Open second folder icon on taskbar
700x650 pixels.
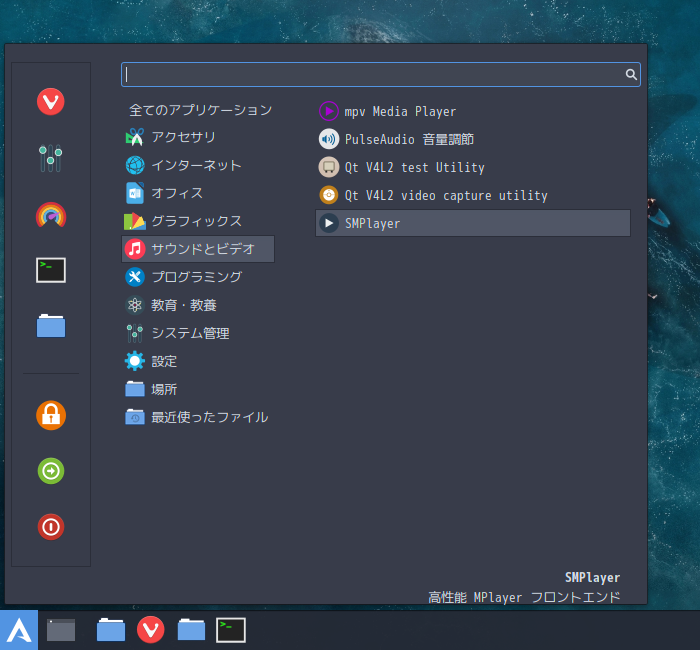191,630
